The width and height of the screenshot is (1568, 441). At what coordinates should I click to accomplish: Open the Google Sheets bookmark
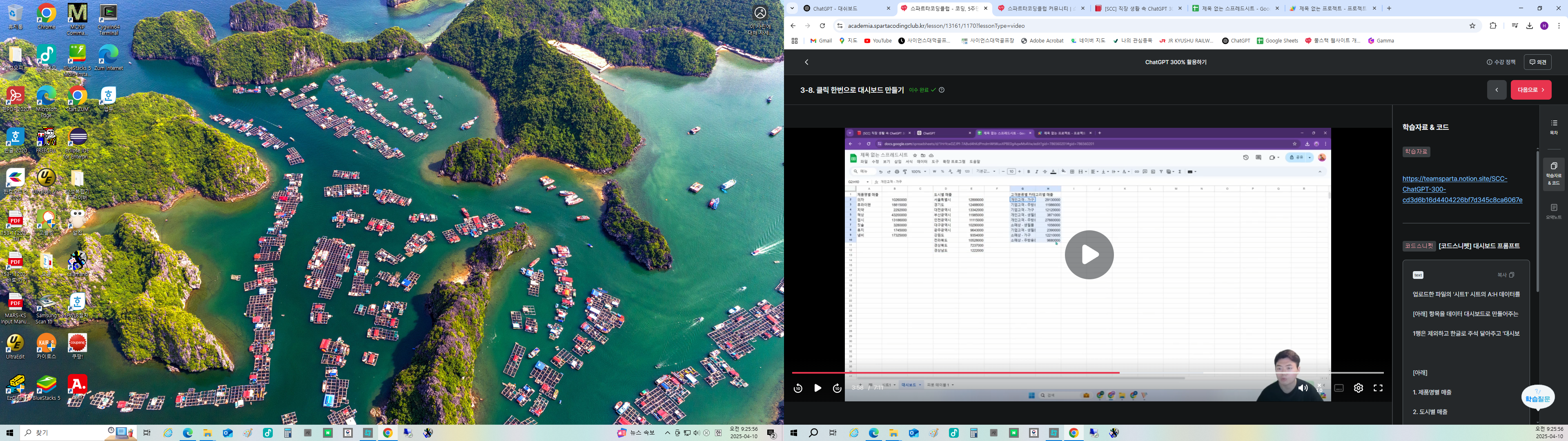(x=1277, y=41)
